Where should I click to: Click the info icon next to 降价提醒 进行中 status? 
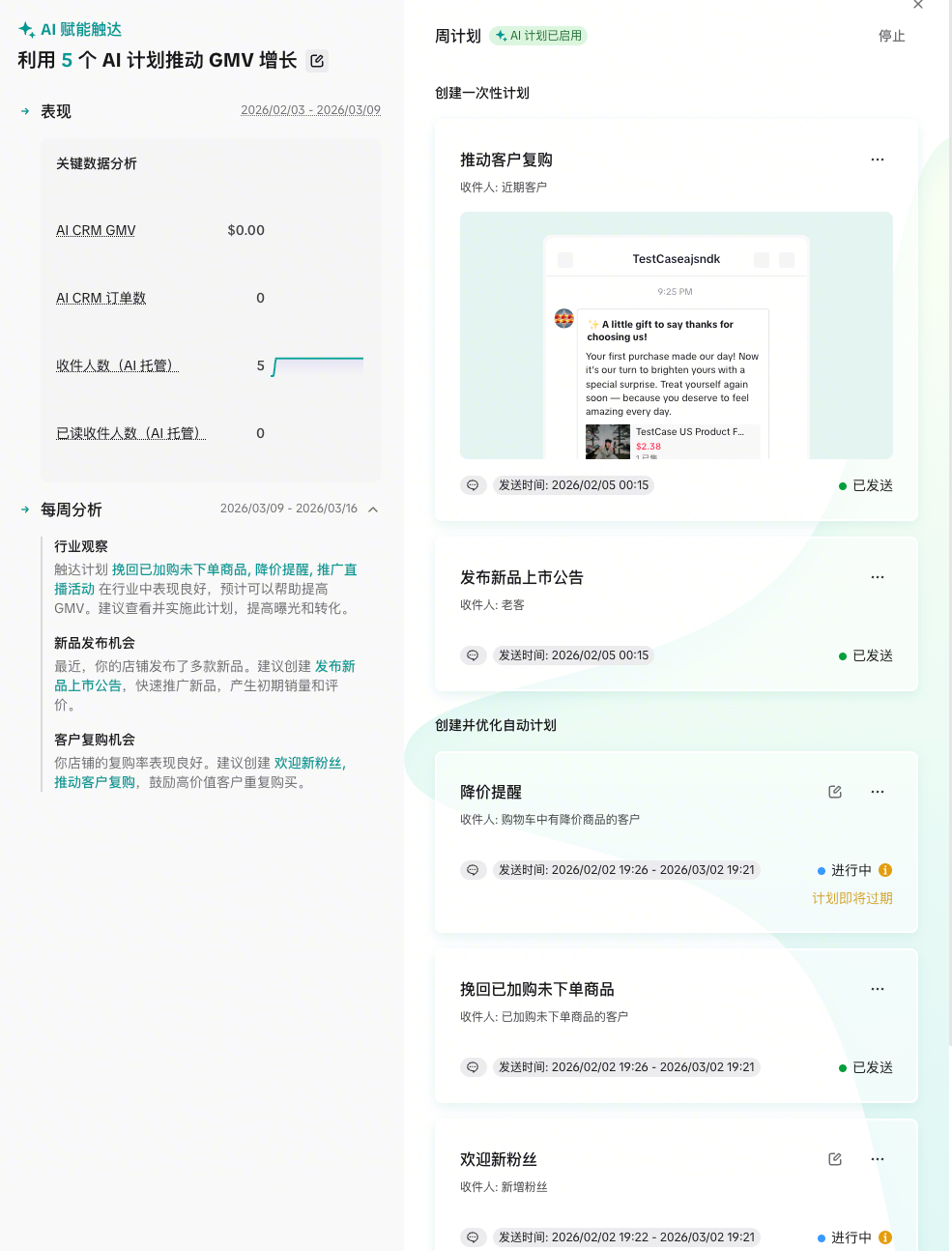(885, 870)
